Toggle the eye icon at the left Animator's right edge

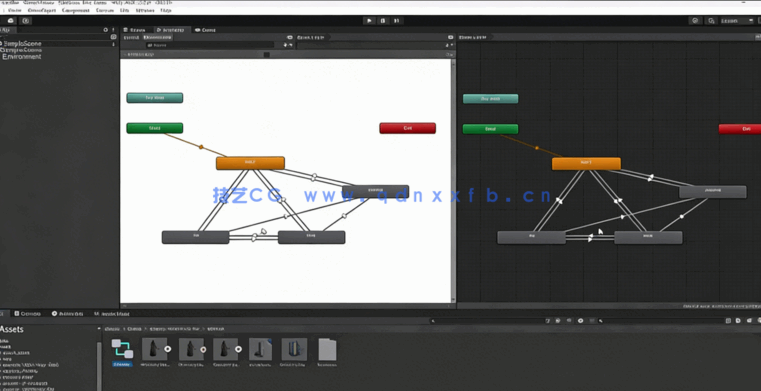click(451, 37)
